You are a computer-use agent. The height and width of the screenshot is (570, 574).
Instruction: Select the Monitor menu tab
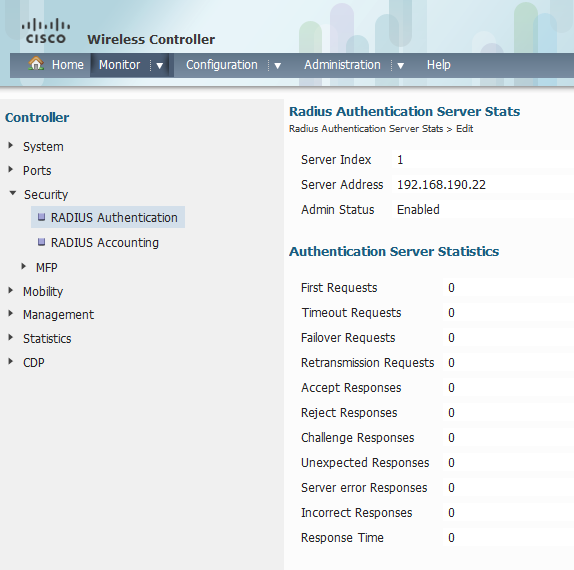point(119,65)
